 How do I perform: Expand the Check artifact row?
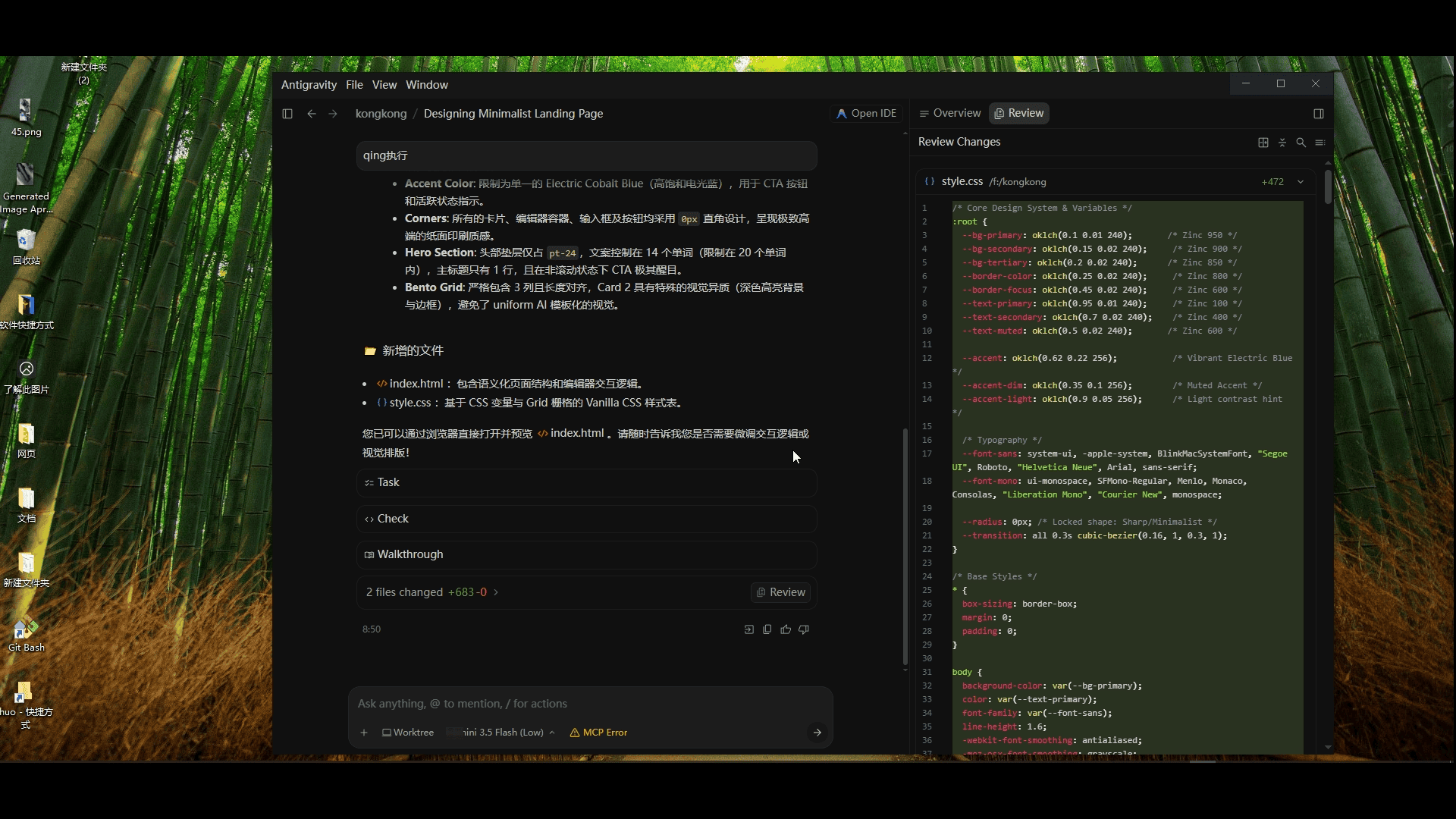[586, 519]
